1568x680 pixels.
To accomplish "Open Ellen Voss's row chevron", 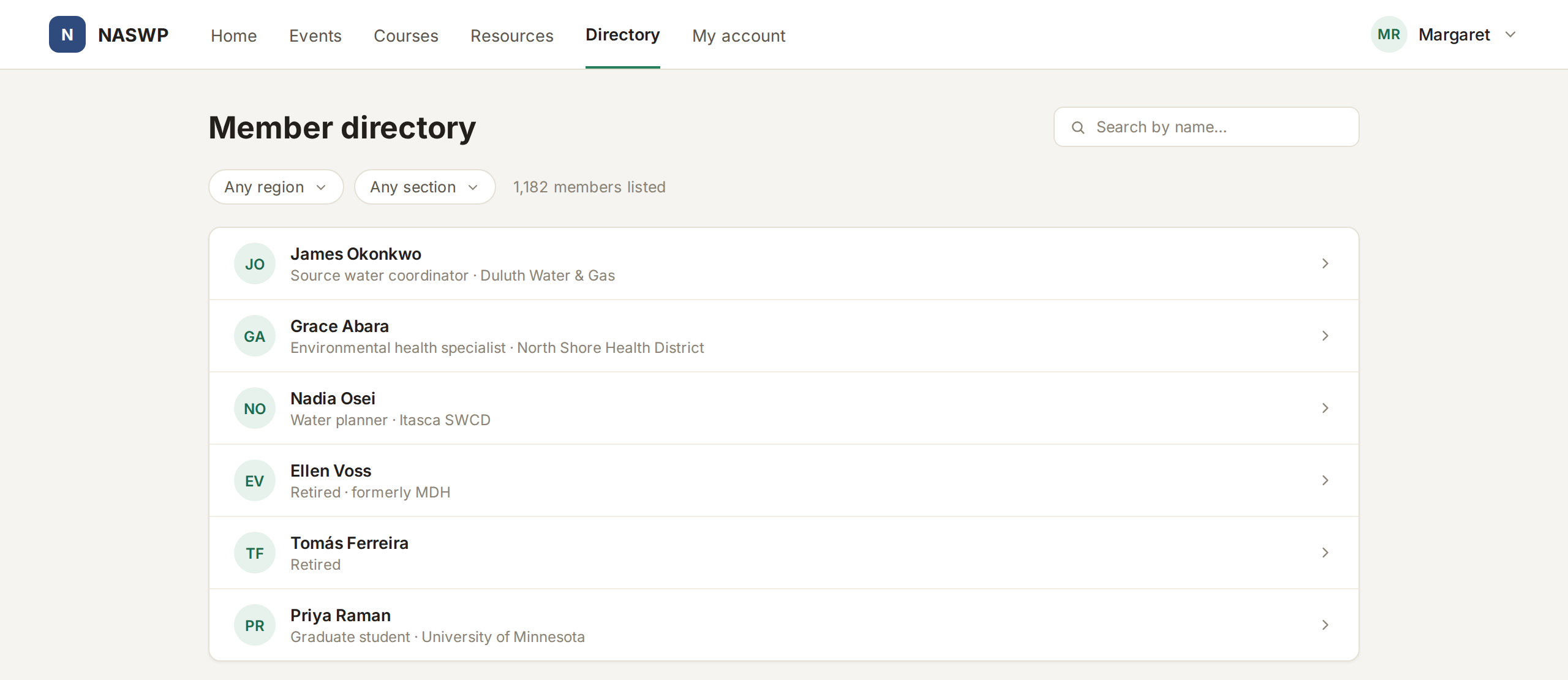I will (x=1325, y=480).
